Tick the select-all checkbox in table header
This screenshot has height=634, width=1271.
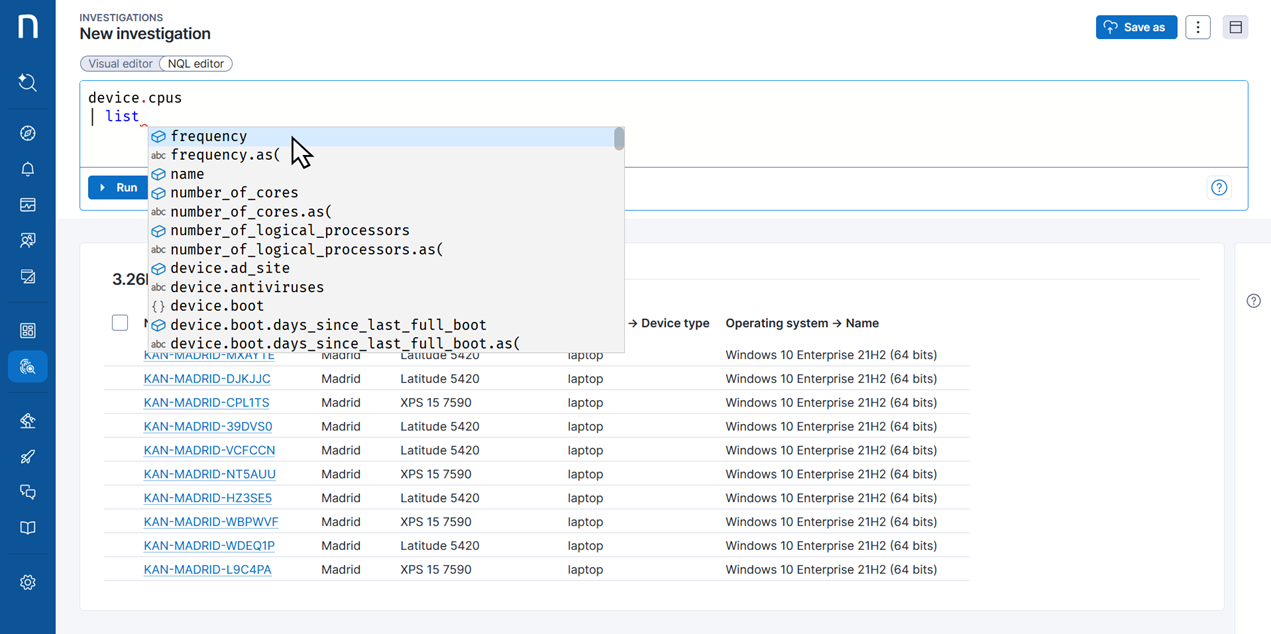click(x=120, y=323)
